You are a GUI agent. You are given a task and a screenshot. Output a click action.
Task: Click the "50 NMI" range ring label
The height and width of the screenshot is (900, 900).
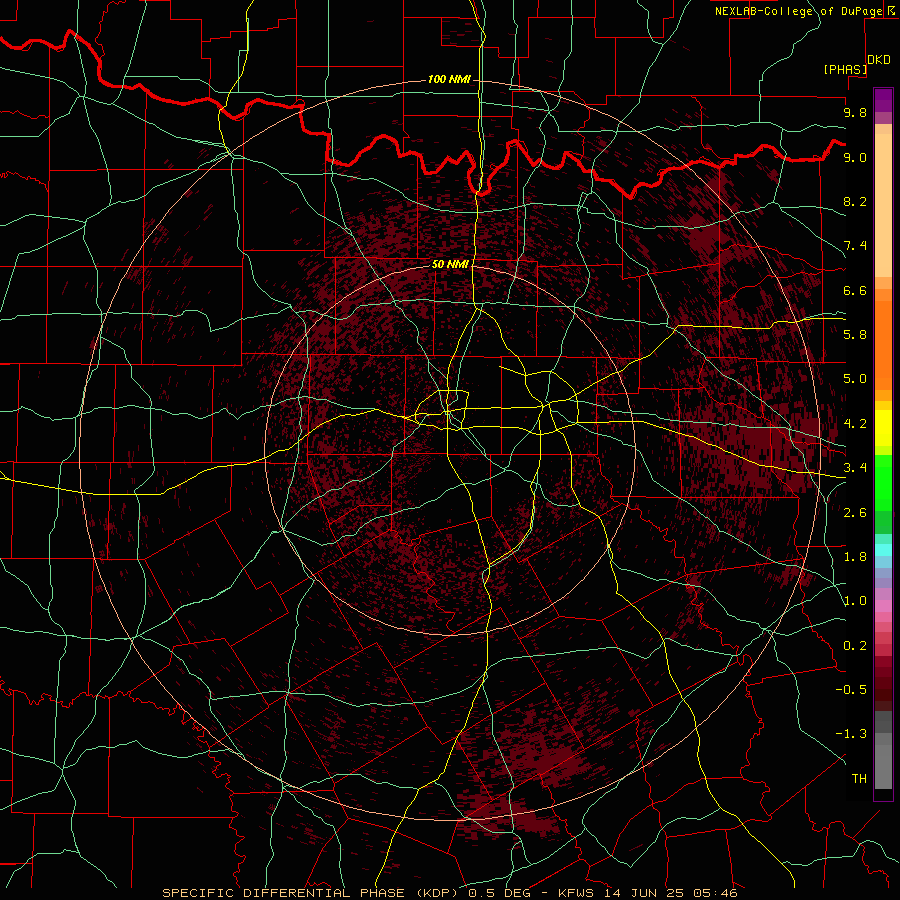tap(450, 264)
